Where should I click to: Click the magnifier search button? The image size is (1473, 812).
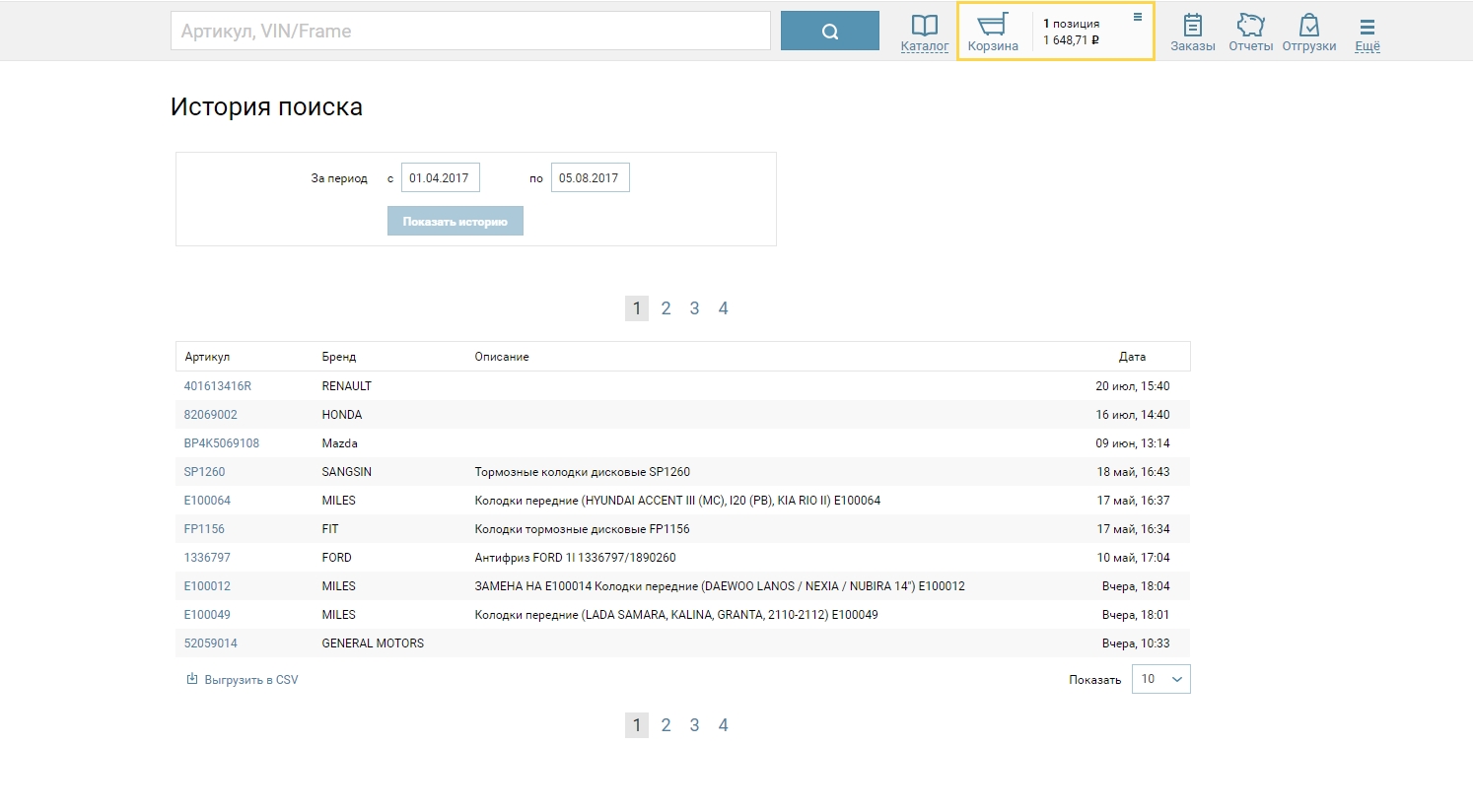click(x=830, y=31)
